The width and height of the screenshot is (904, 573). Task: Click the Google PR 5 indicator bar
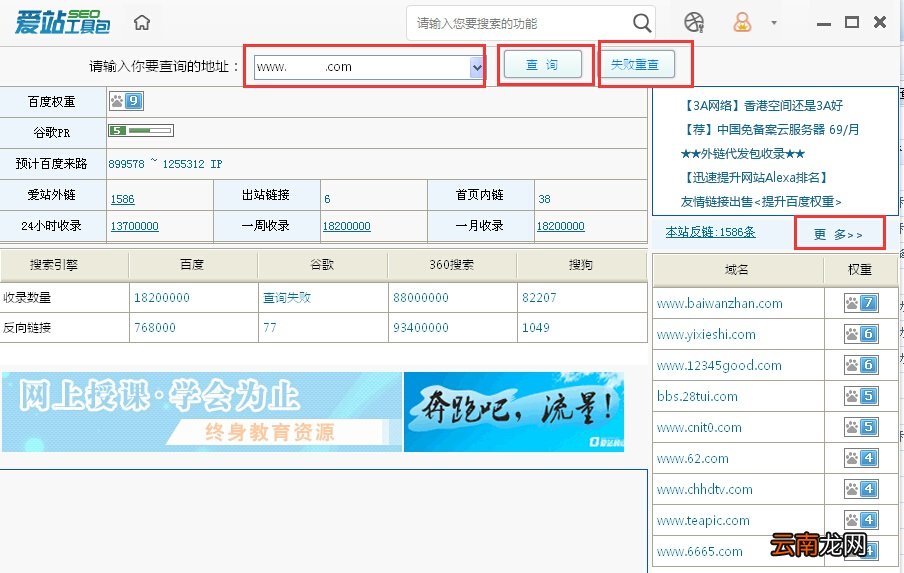141,131
